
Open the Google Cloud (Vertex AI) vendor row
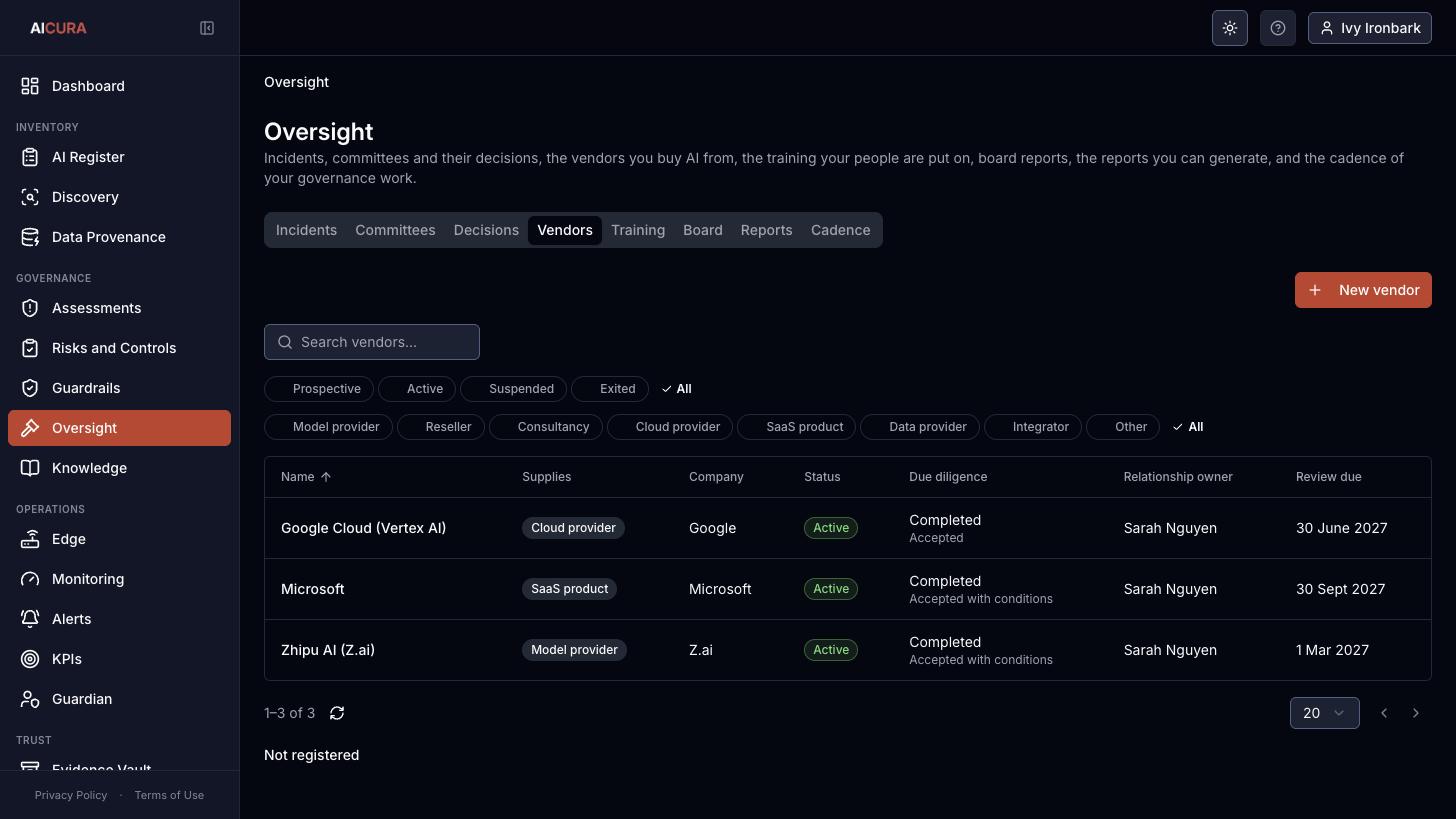tap(848, 528)
